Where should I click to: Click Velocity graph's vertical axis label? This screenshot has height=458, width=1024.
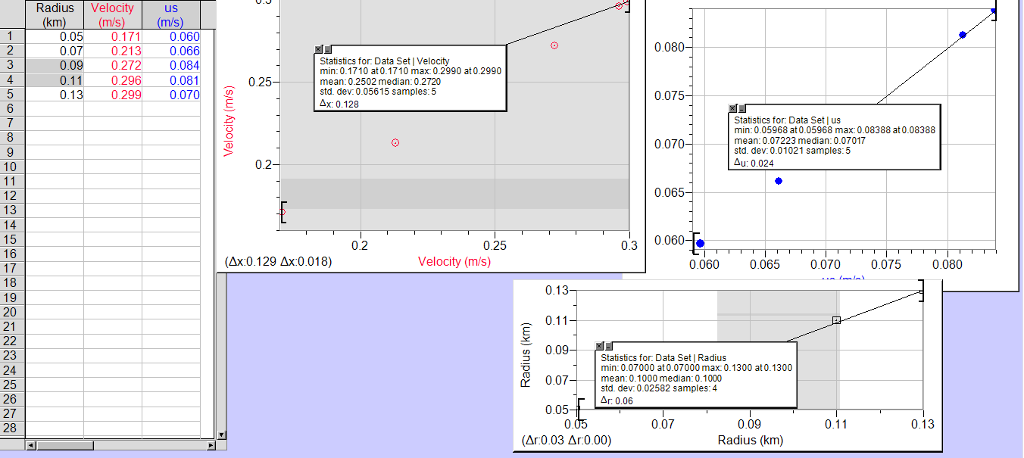pos(229,120)
